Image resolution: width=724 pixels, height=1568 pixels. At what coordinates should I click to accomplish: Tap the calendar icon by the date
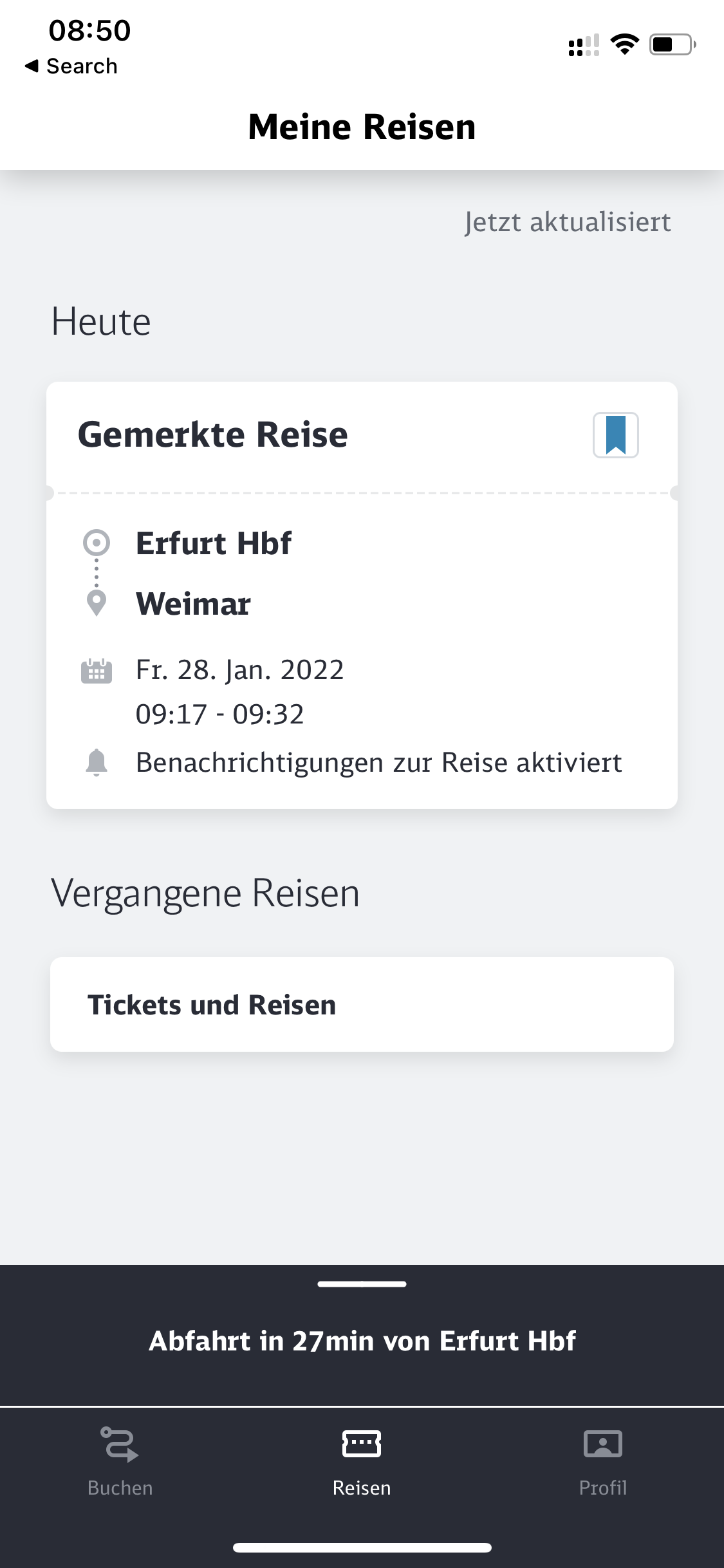point(97,671)
